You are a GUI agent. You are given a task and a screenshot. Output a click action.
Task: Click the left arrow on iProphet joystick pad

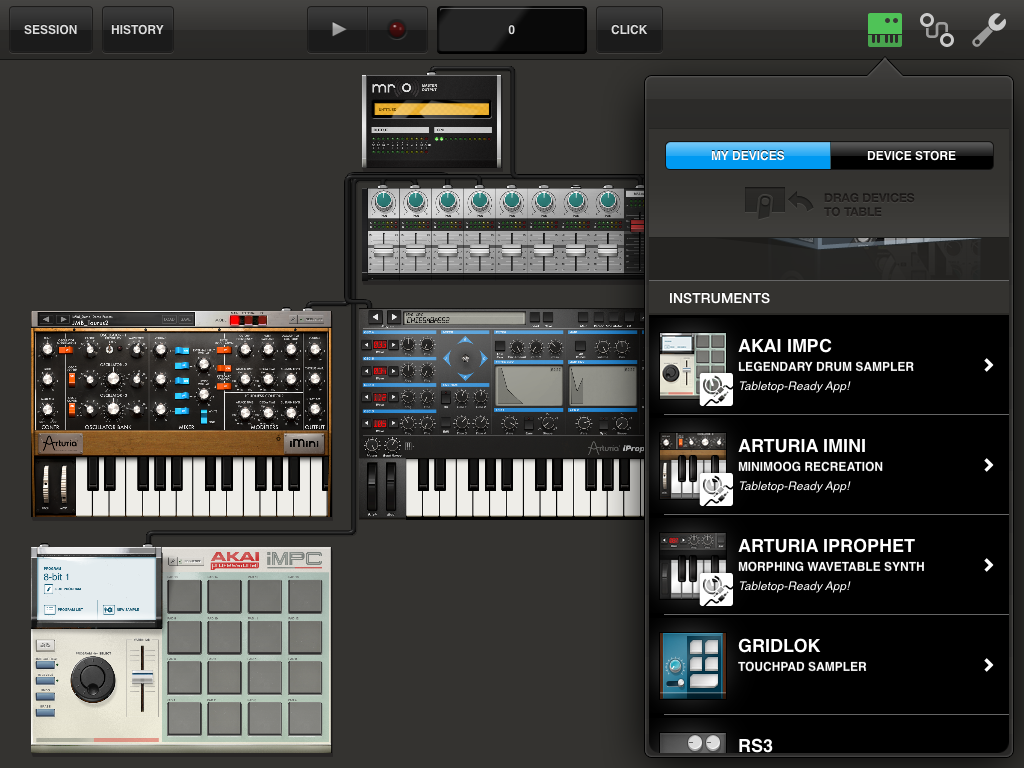click(x=447, y=358)
